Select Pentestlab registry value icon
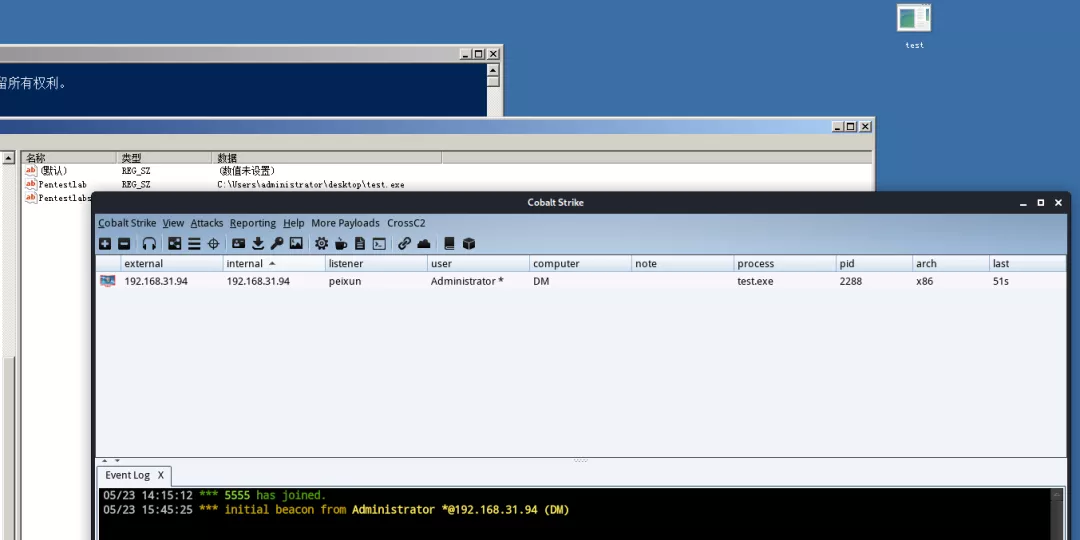The image size is (1080, 540). [x=31, y=185]
